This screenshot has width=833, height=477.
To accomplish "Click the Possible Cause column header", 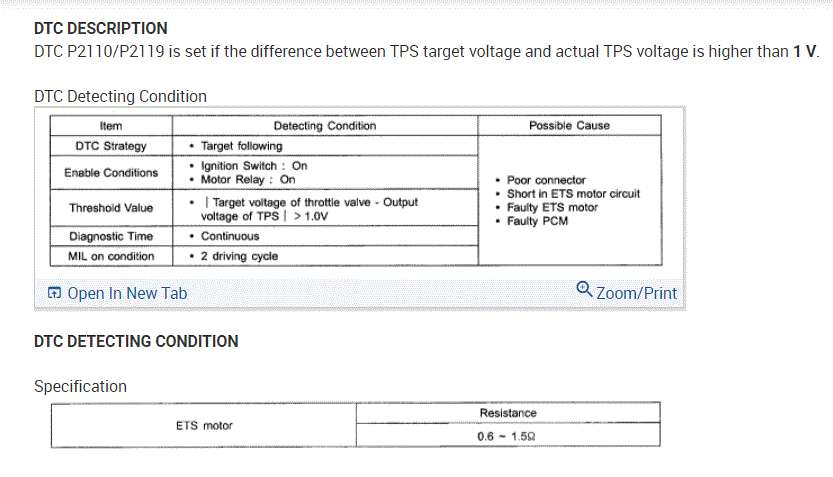I will tap(569, 126).
